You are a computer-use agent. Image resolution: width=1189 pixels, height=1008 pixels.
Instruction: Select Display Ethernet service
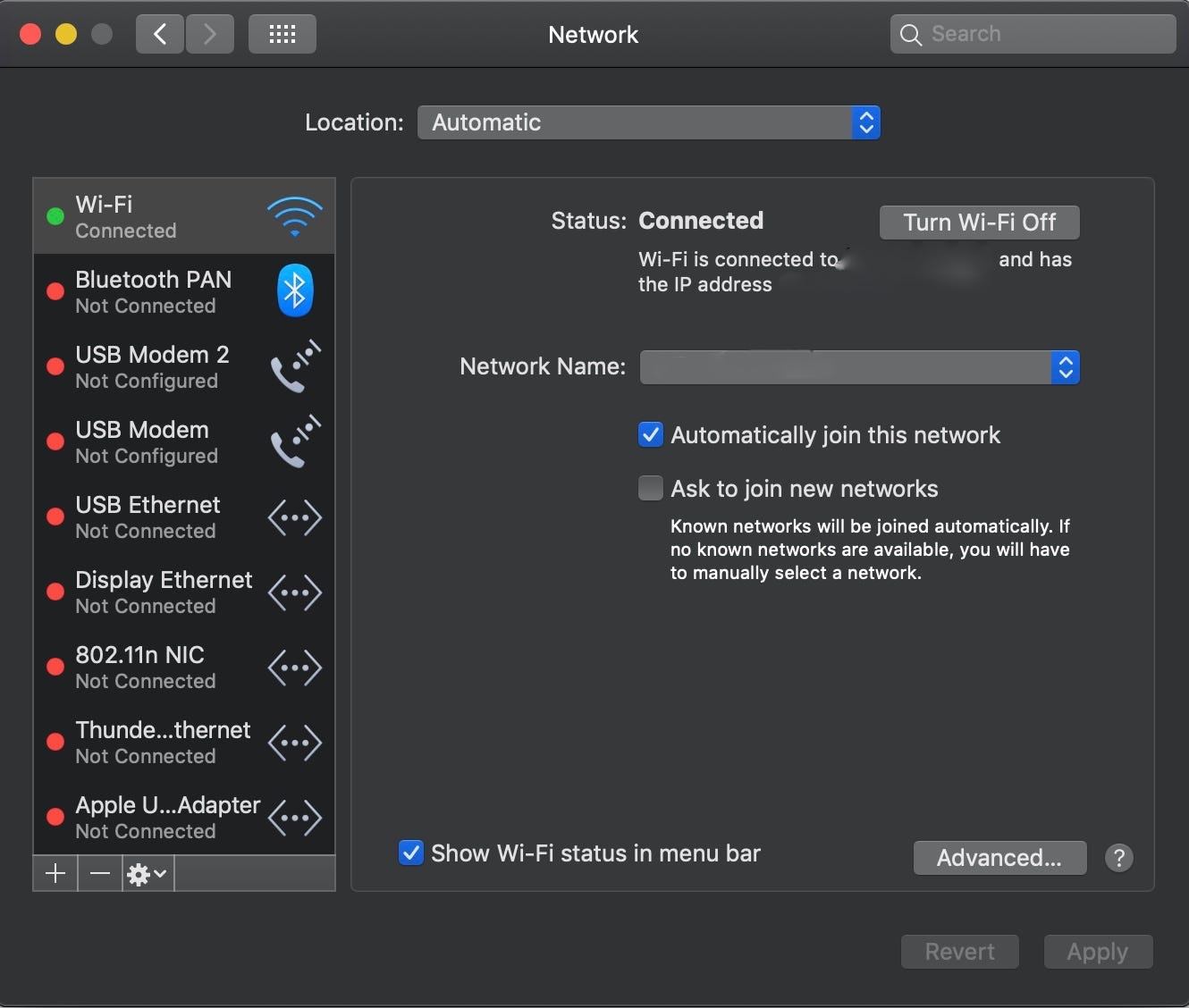click(x=184, y=592)
